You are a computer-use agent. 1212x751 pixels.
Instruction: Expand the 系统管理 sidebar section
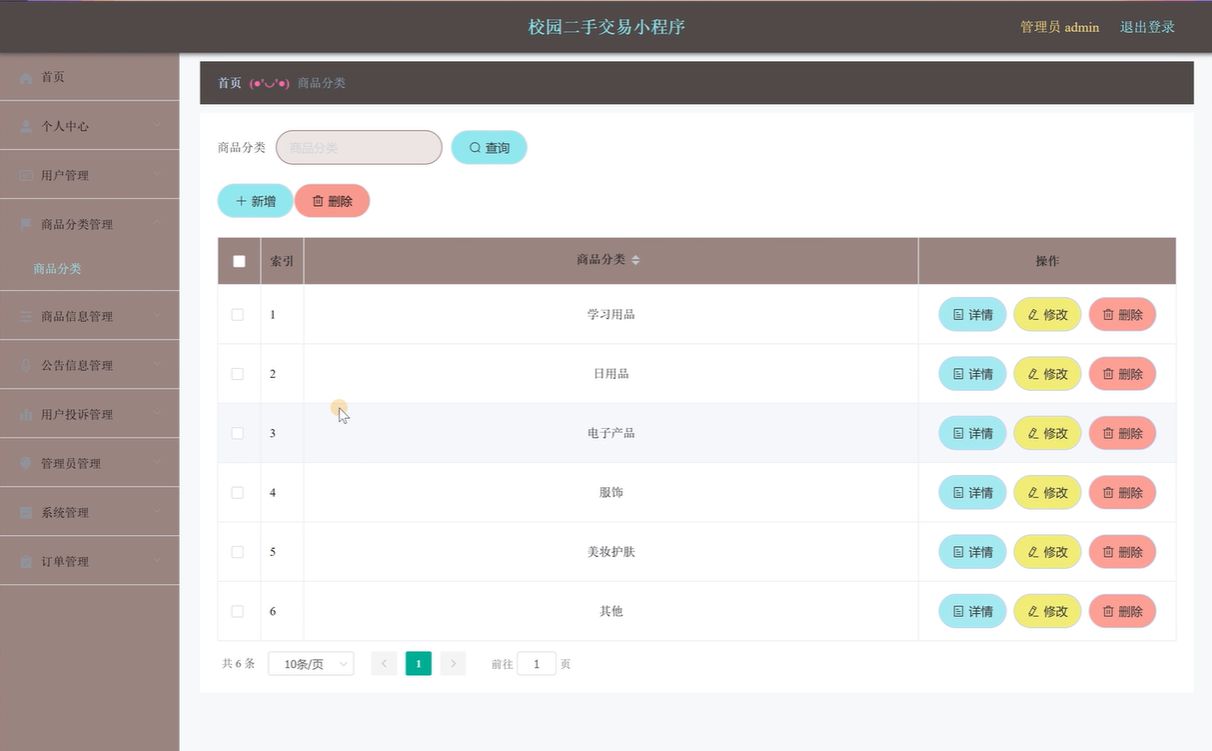(x=89, y=513)
